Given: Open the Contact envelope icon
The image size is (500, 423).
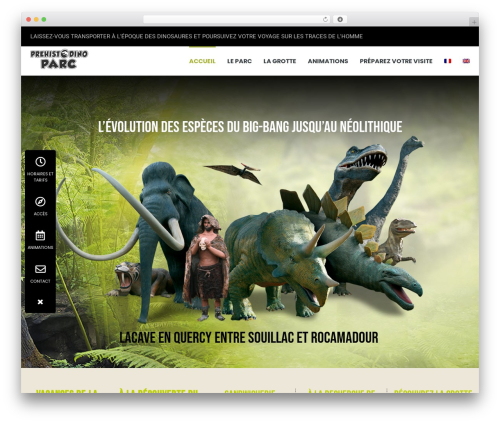Looking at the screenshot, I should pyautogui.click(x=40, y=269).
